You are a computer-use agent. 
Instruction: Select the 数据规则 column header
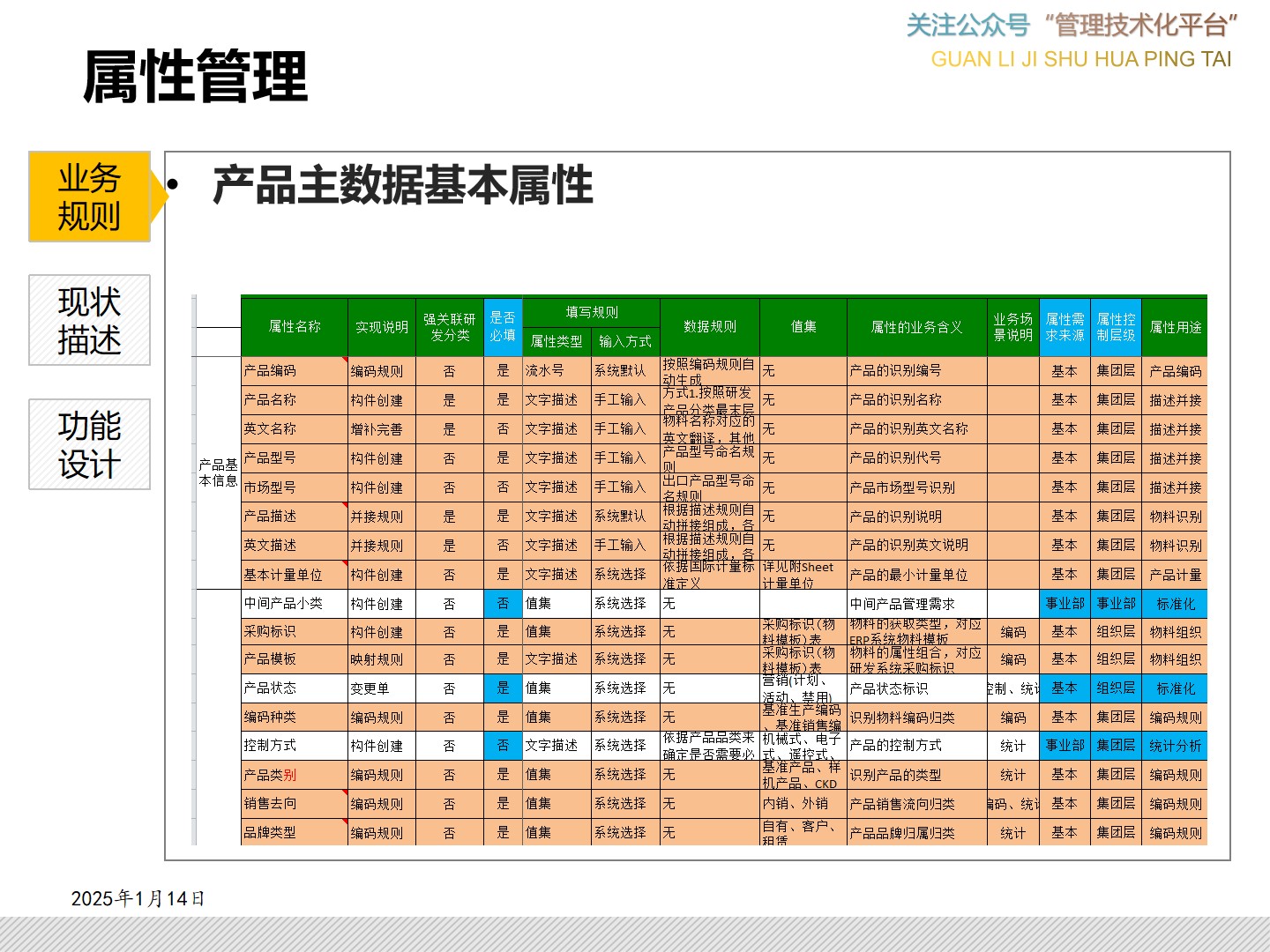click(x=709, y=327)
